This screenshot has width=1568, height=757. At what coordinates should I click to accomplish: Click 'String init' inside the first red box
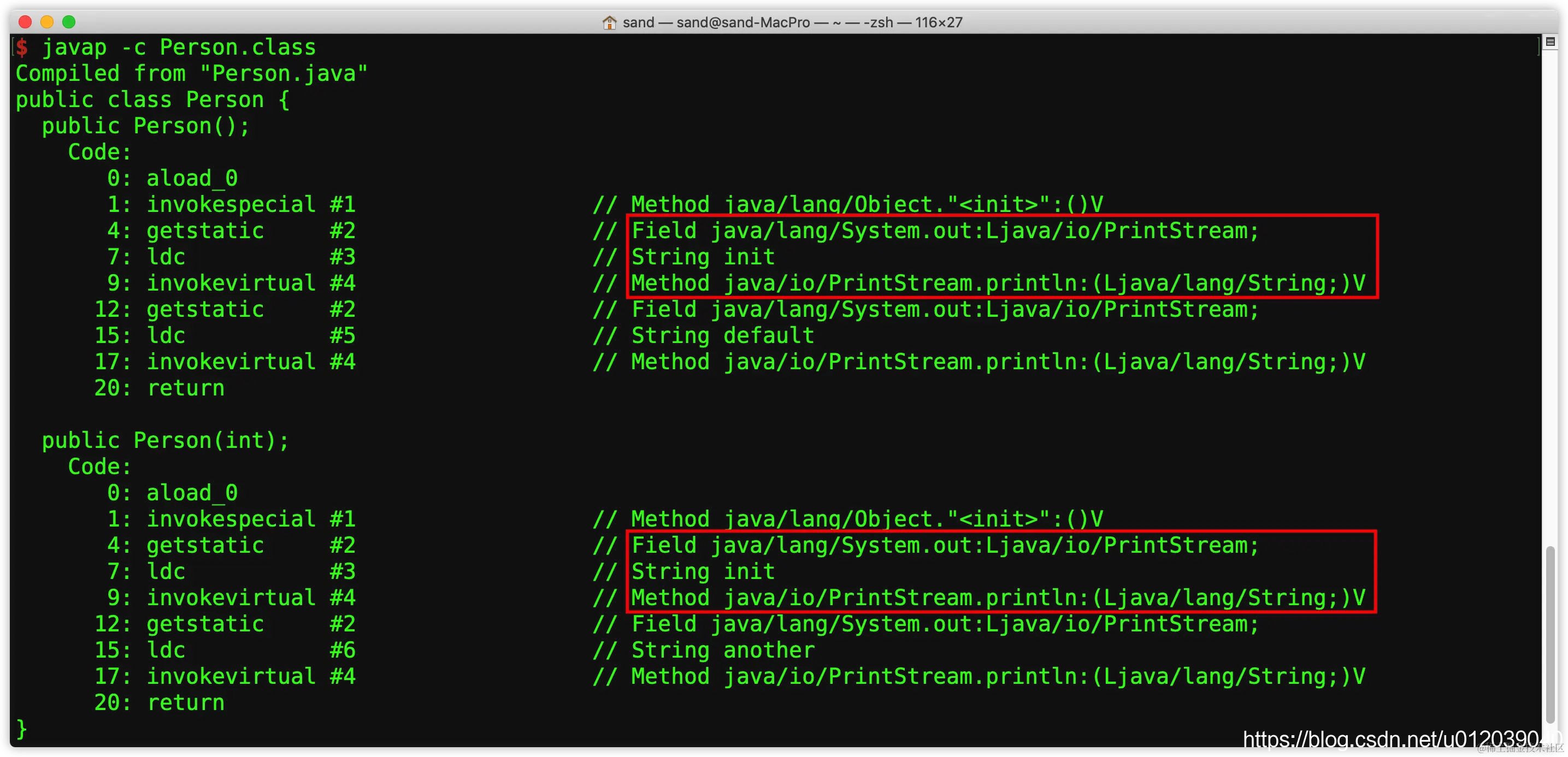703,257
